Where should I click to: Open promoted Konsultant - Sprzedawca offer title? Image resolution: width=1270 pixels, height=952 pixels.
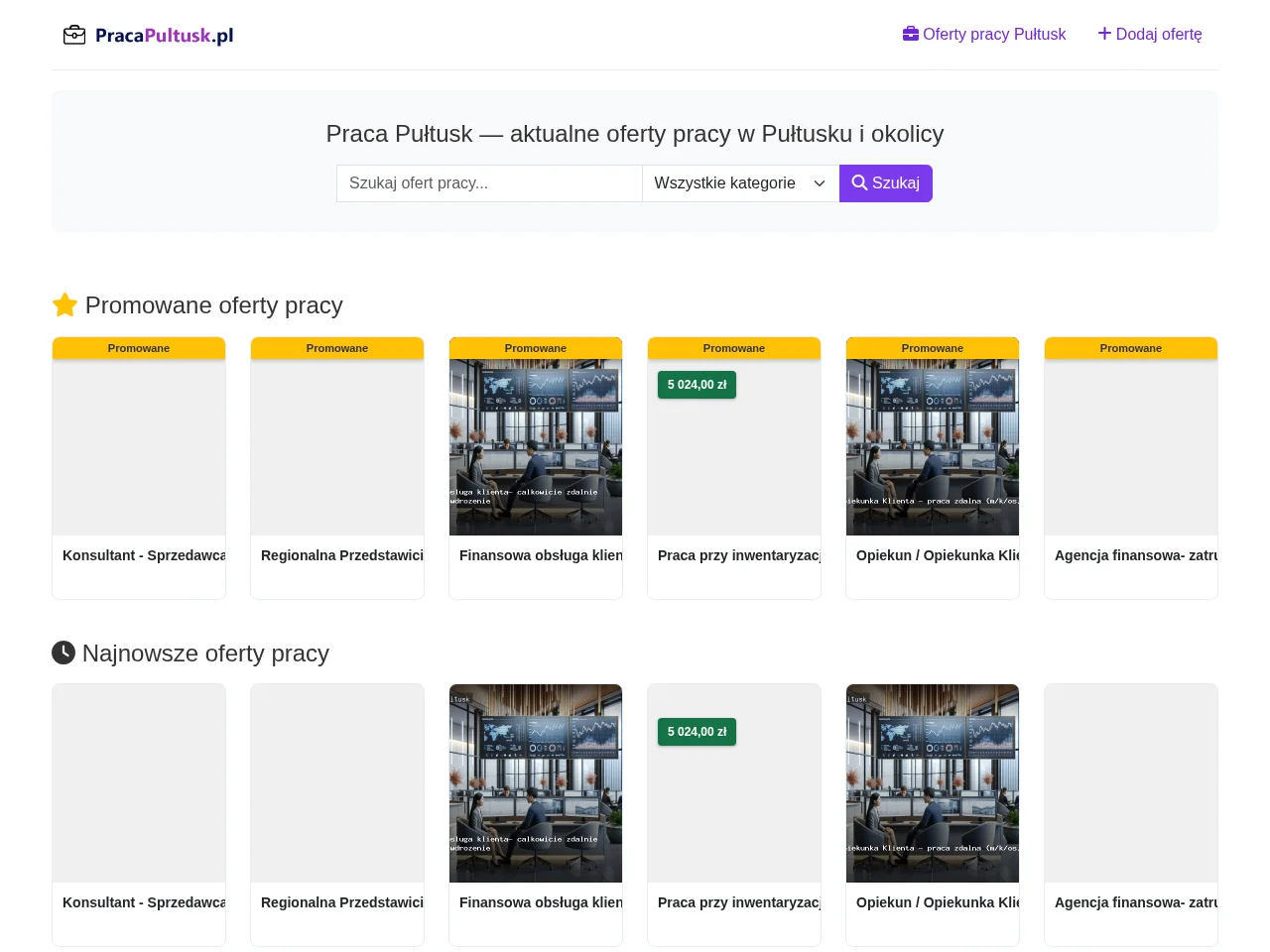(x=144, y=555)
